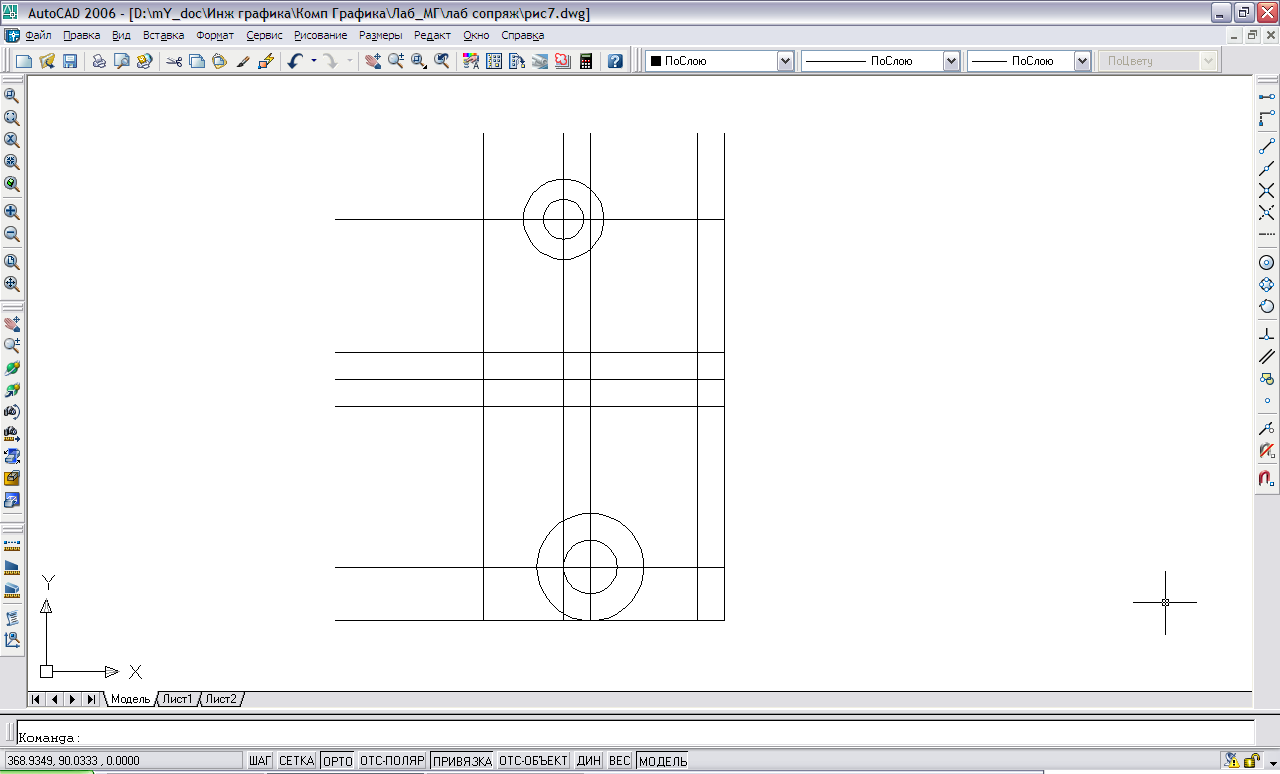Viewport: 1280px width, 774px height.
Task: Choose Snap to Center in the right toolbar
Action: 1267,263
